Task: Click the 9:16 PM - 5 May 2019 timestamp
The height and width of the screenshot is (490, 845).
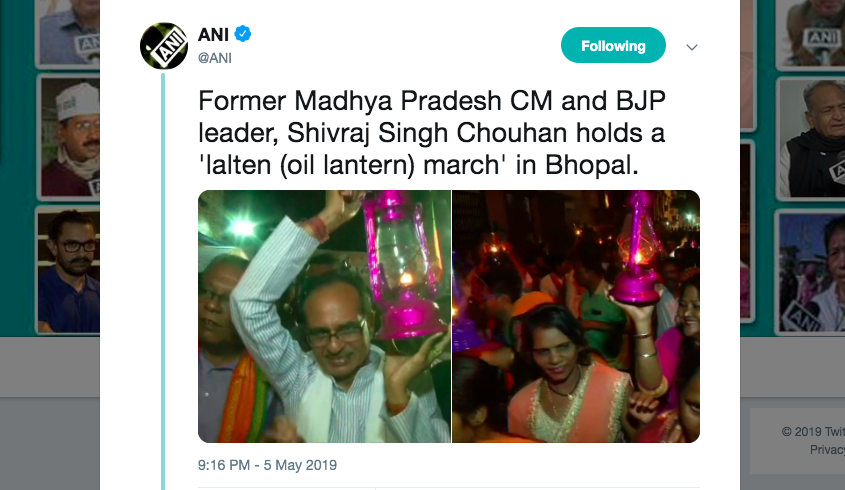Action: (x=267, y=465)
